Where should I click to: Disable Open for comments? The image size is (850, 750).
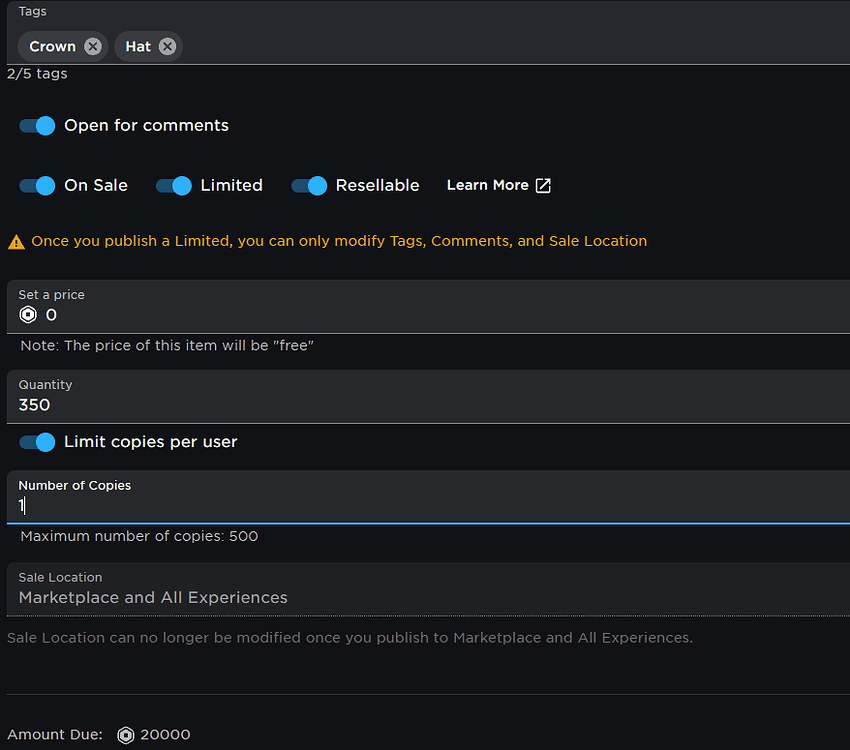coord(37,125)
